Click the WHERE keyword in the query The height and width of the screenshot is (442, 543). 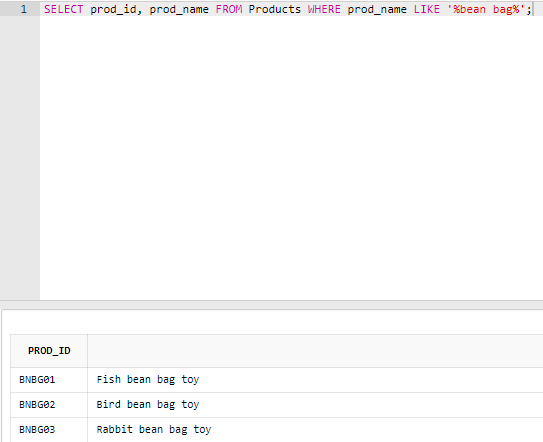(324, 9)
